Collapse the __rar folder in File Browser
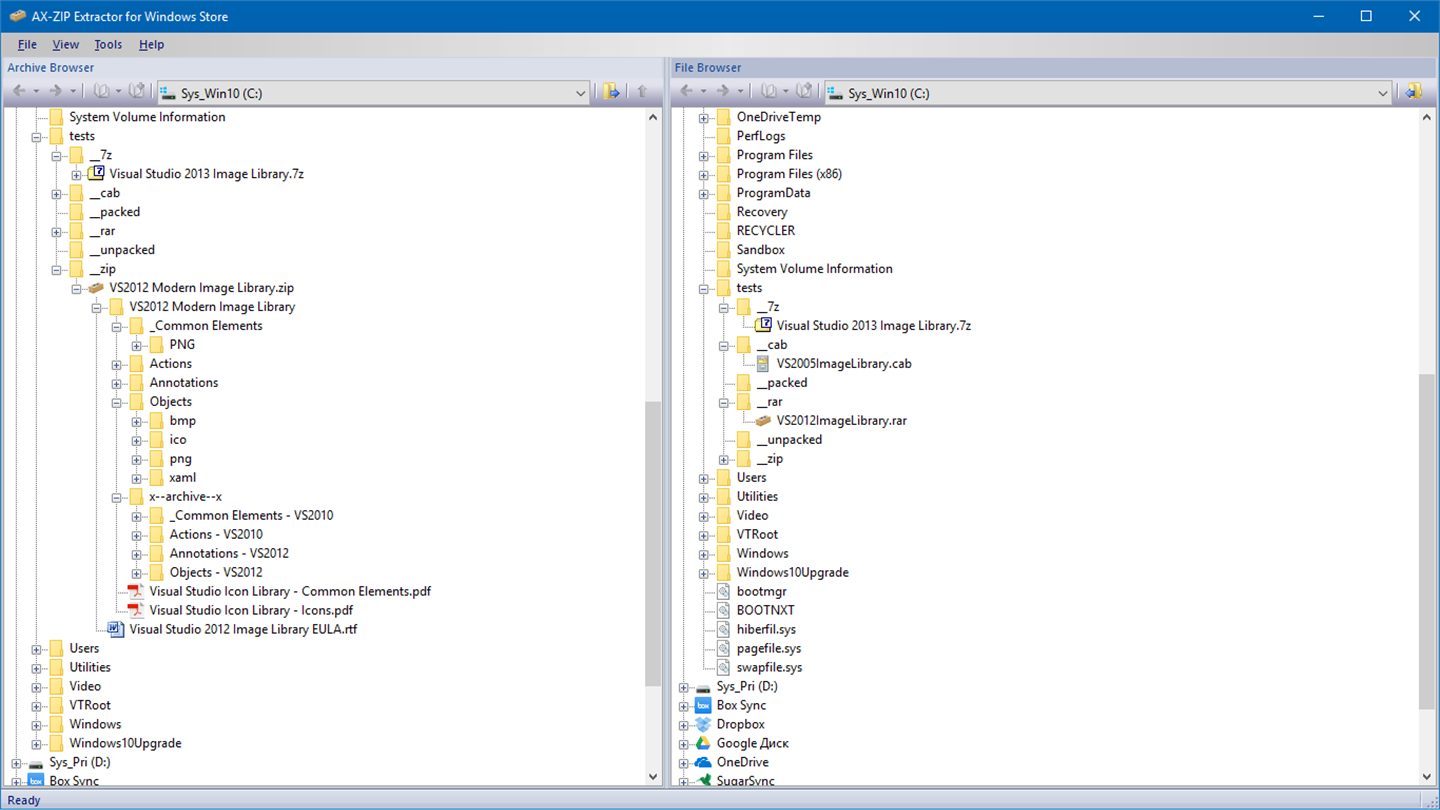 point(724,403)
